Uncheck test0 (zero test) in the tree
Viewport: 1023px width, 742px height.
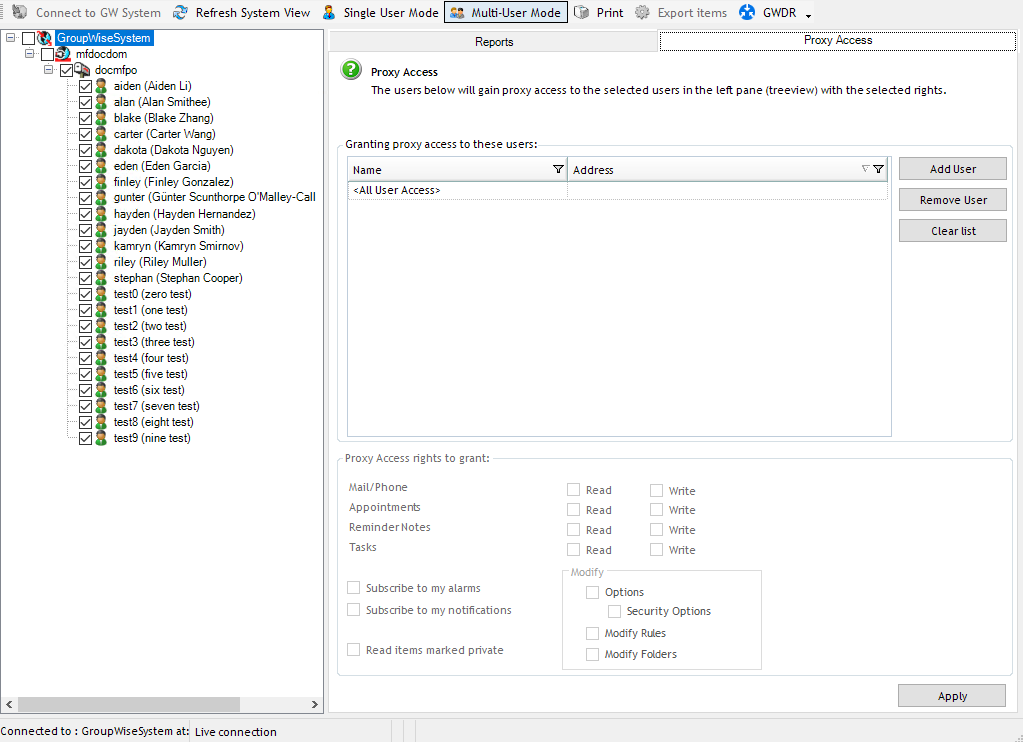click(x=85, y=294)
